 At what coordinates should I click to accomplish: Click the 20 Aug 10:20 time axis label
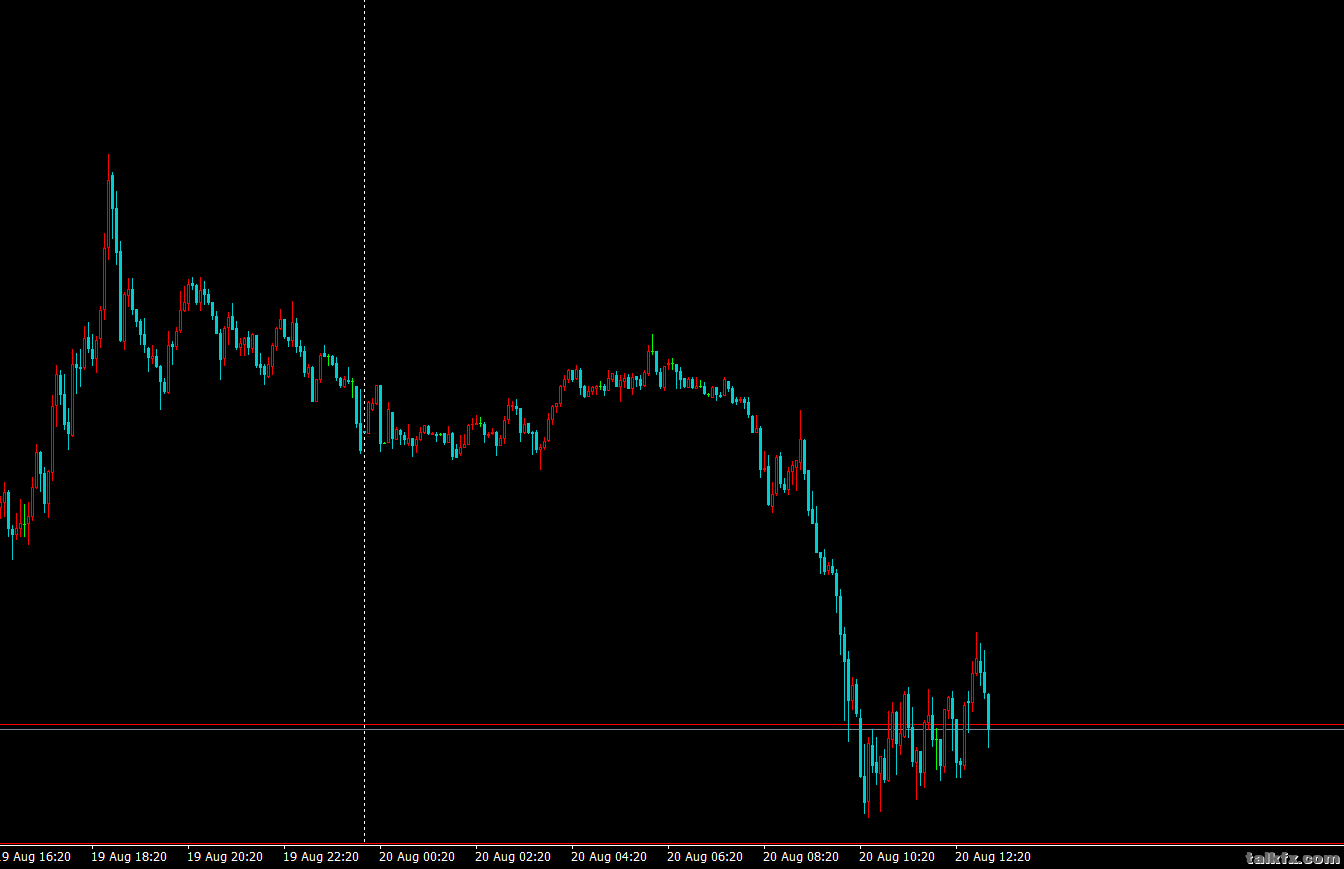tap(897, 857)
